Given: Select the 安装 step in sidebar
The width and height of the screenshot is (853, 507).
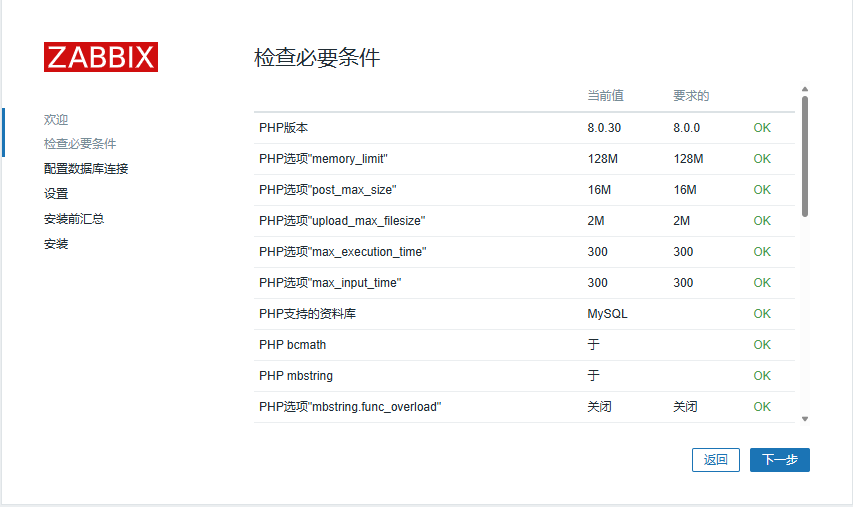Looking at the screenshot, I should 56,244.
